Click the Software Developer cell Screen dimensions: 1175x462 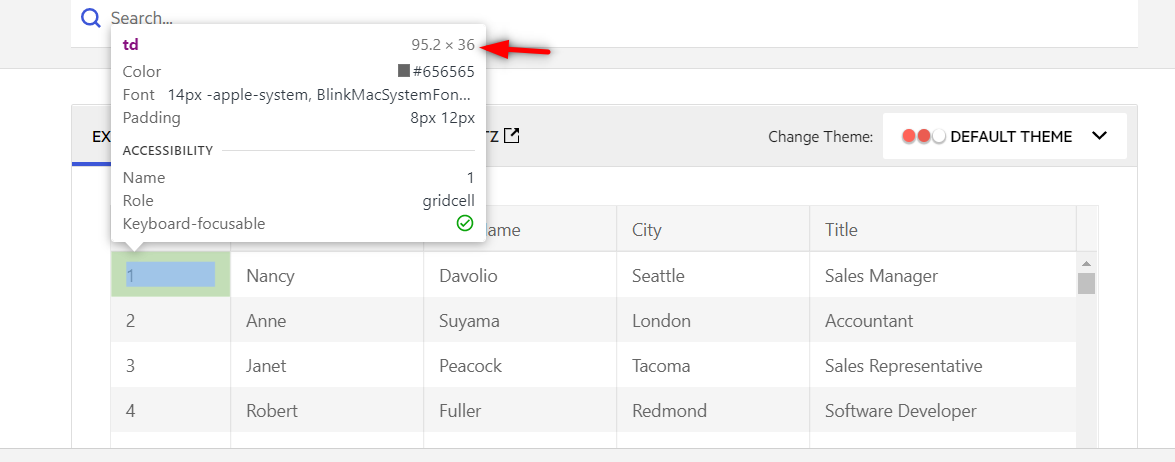900,411
